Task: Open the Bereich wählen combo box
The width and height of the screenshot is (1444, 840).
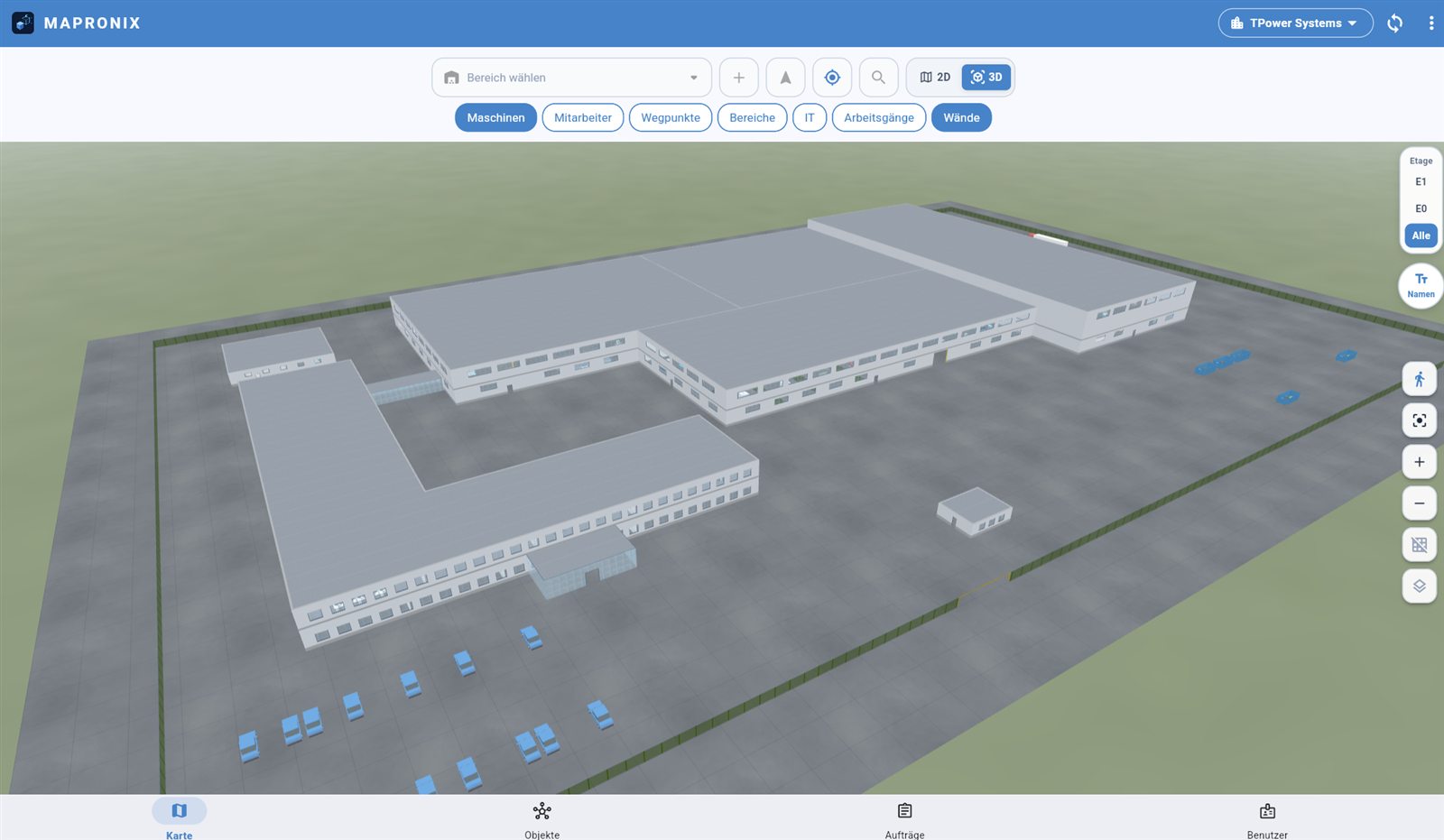Action: 571,78
